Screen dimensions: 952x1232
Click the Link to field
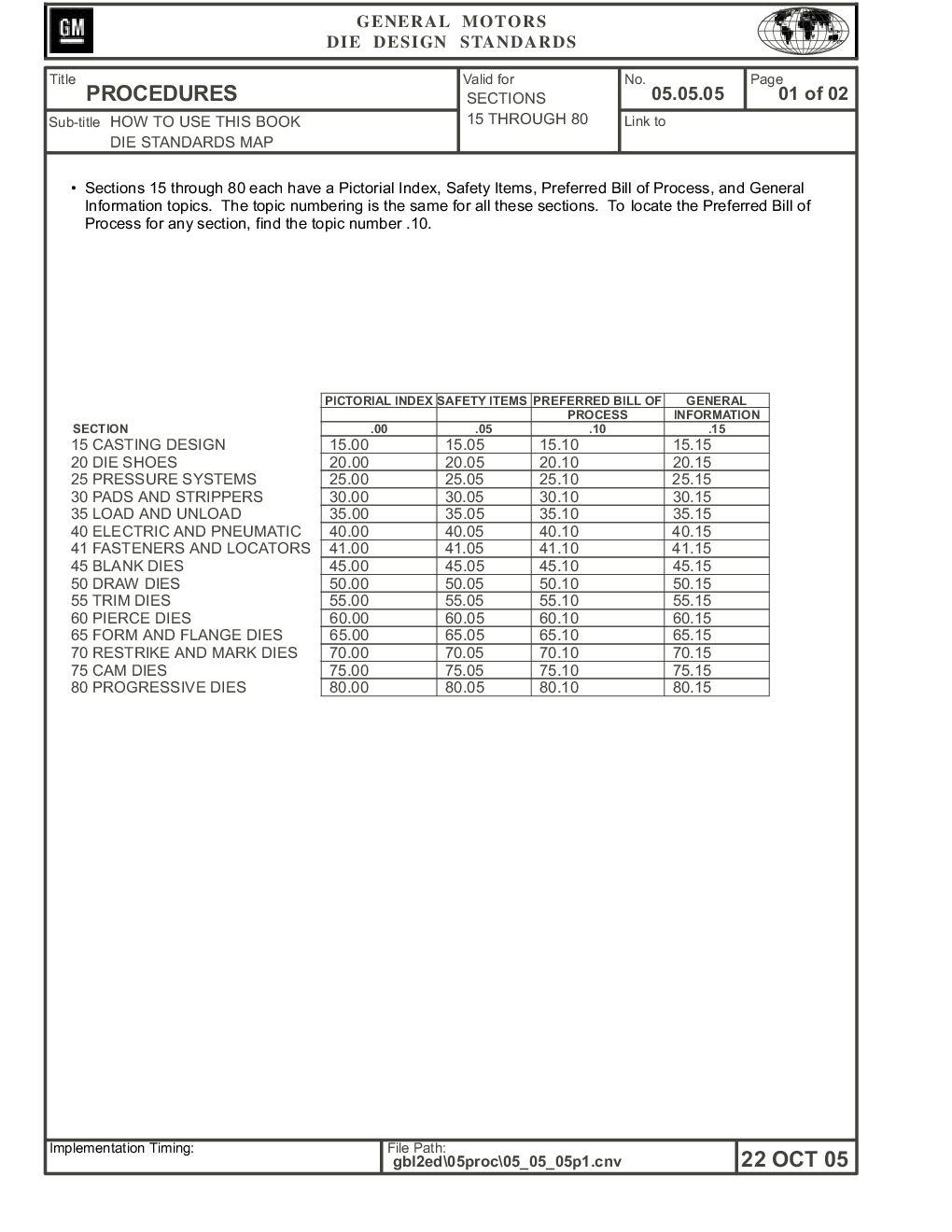(x=737, y=132)
